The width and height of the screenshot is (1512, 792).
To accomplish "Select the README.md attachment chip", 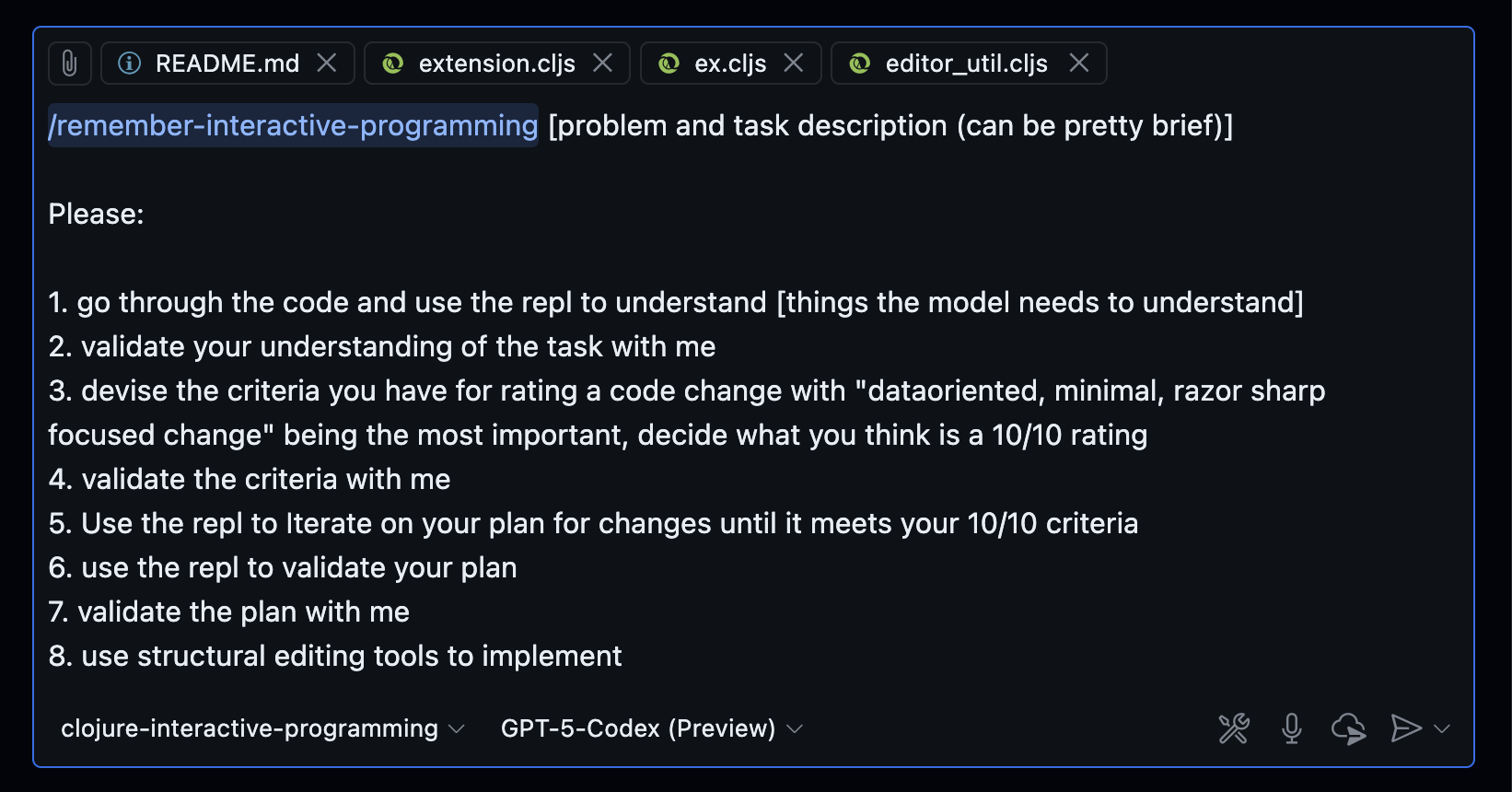I will coord(227,63).
